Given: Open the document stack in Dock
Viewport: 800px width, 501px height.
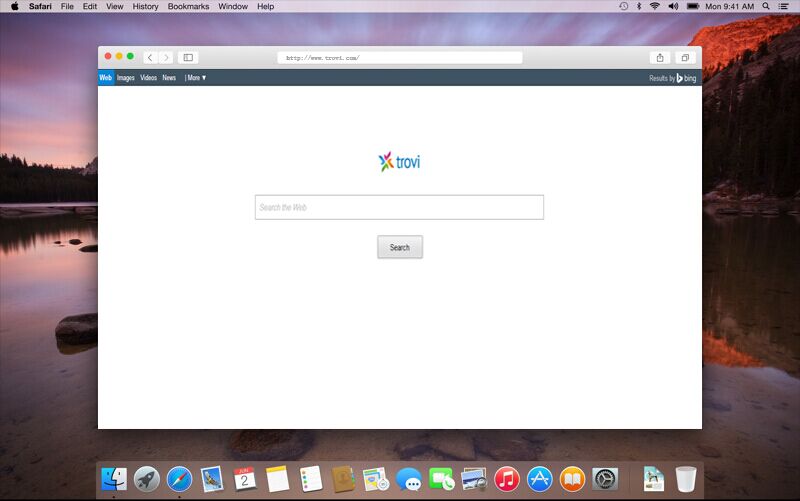Looking at the screenshot, I should click(654, 479).
